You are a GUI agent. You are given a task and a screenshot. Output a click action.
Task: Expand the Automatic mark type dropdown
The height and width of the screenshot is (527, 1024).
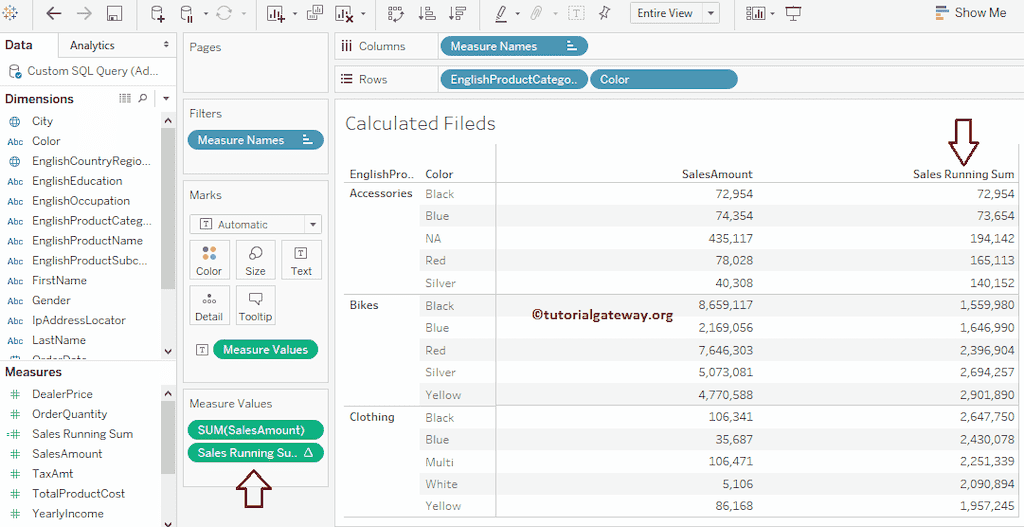tap(313, 225)
